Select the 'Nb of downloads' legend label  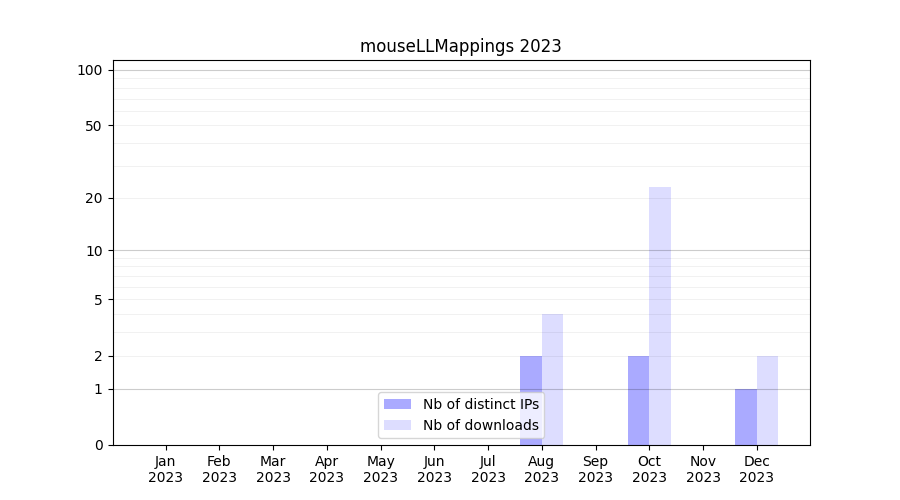click(x=480, y=425)
